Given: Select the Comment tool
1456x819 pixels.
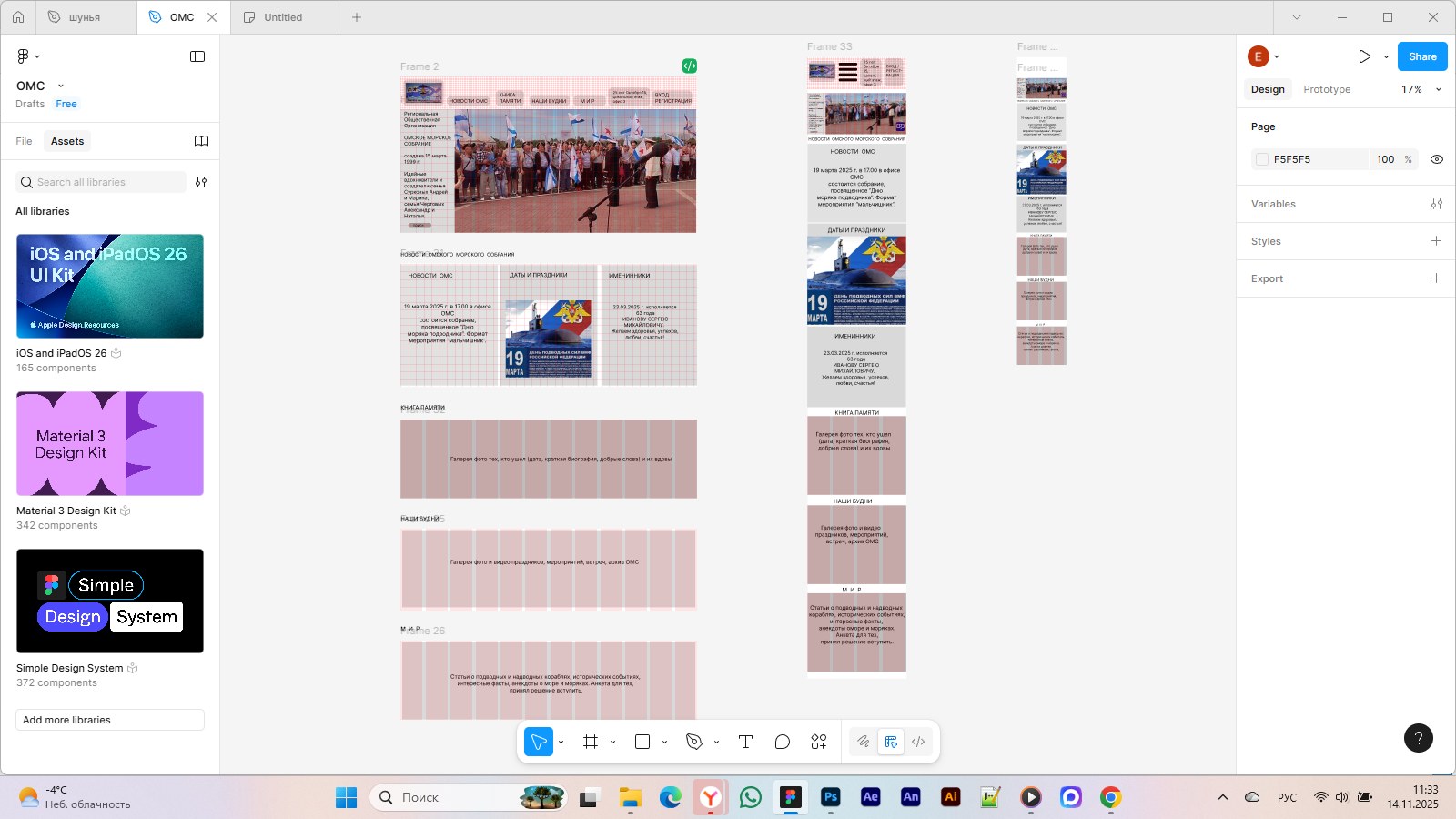Looking at the screenshot, I should pyautogui.click(x=782, y=742).
